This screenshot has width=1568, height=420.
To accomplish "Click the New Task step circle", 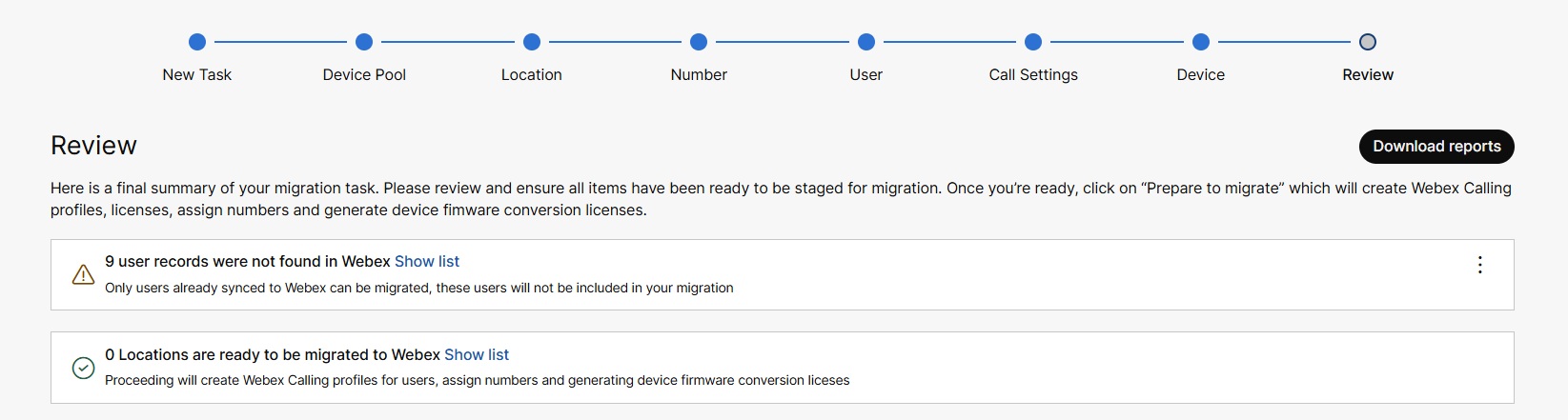I will [197, 42].
